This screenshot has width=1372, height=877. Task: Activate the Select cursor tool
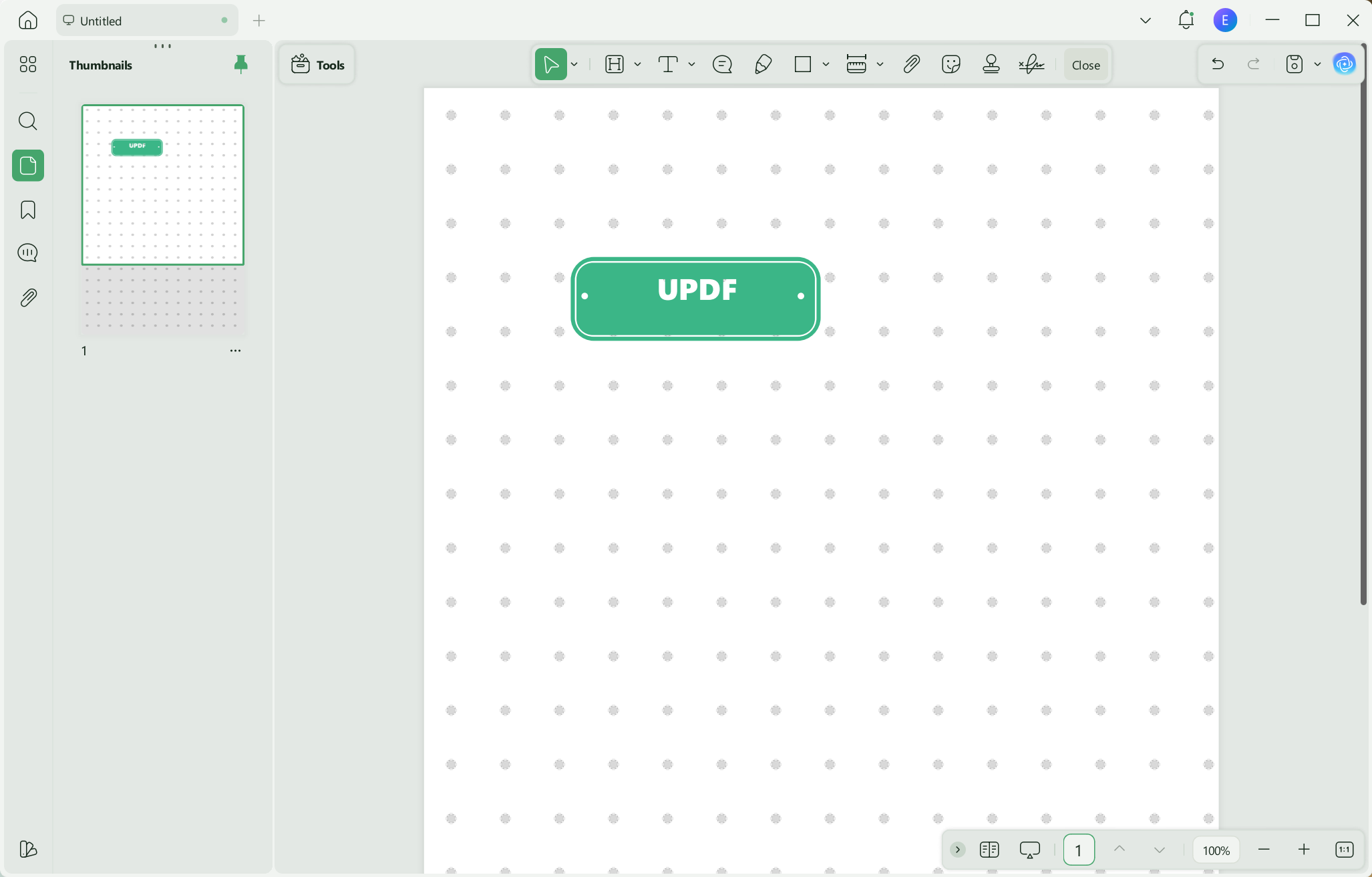tap(551, 64)
